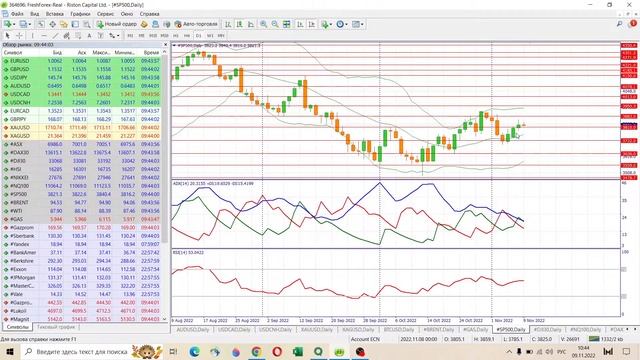Select the XAUUSD row in Market Watch

pos(82,127)
